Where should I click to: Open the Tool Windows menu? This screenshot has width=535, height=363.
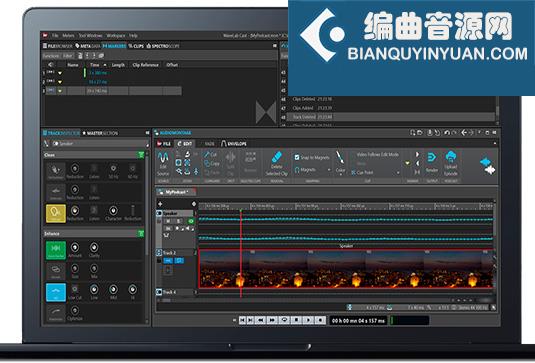coord(90,35)
